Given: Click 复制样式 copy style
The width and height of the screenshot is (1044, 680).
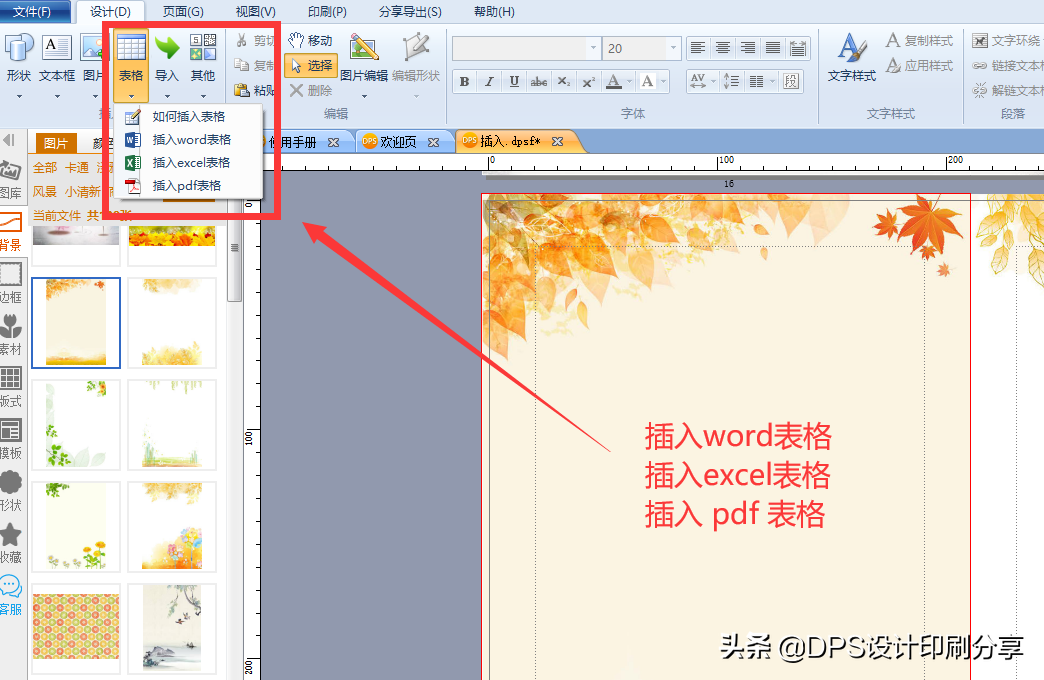Looking at the screenshot, I should (919, 41).
